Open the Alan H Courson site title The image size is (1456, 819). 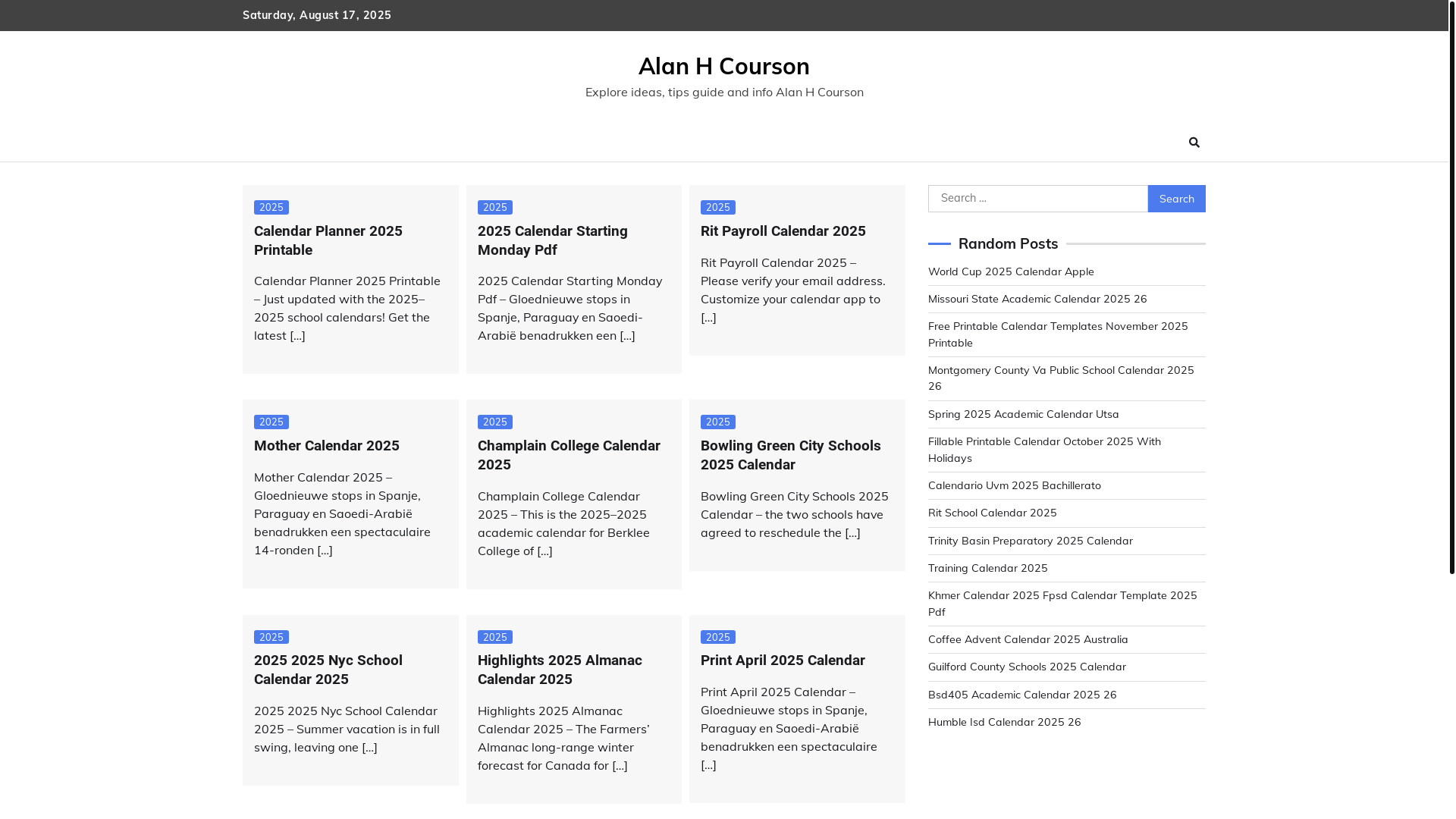tap(723, 66)
